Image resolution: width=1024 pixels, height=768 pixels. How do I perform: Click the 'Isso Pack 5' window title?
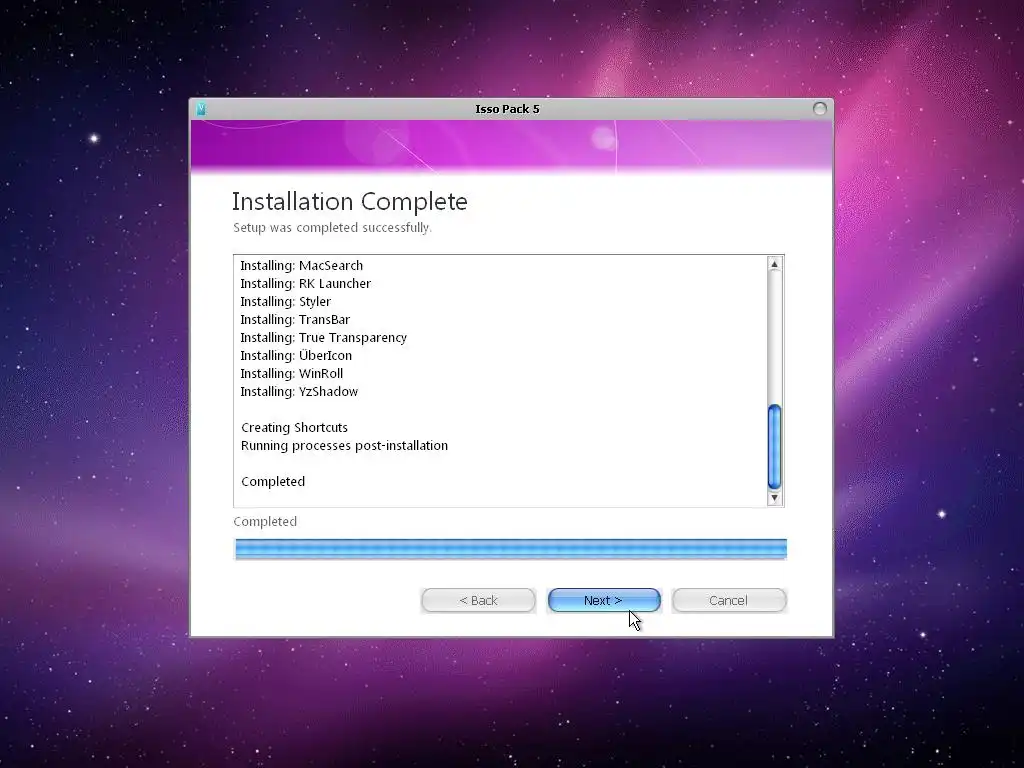point(507,109)
